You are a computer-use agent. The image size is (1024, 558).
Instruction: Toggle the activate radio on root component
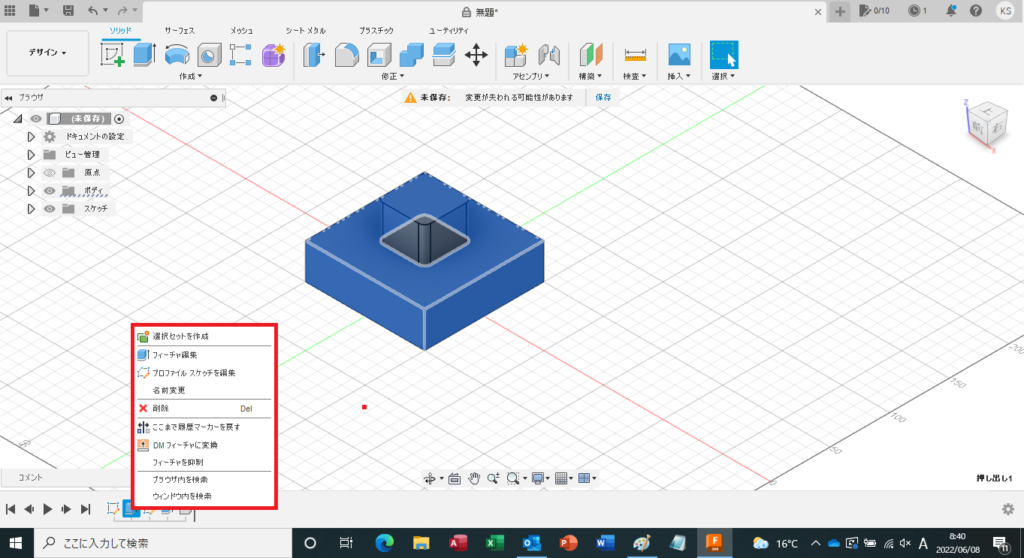click(x=119, y=119)
